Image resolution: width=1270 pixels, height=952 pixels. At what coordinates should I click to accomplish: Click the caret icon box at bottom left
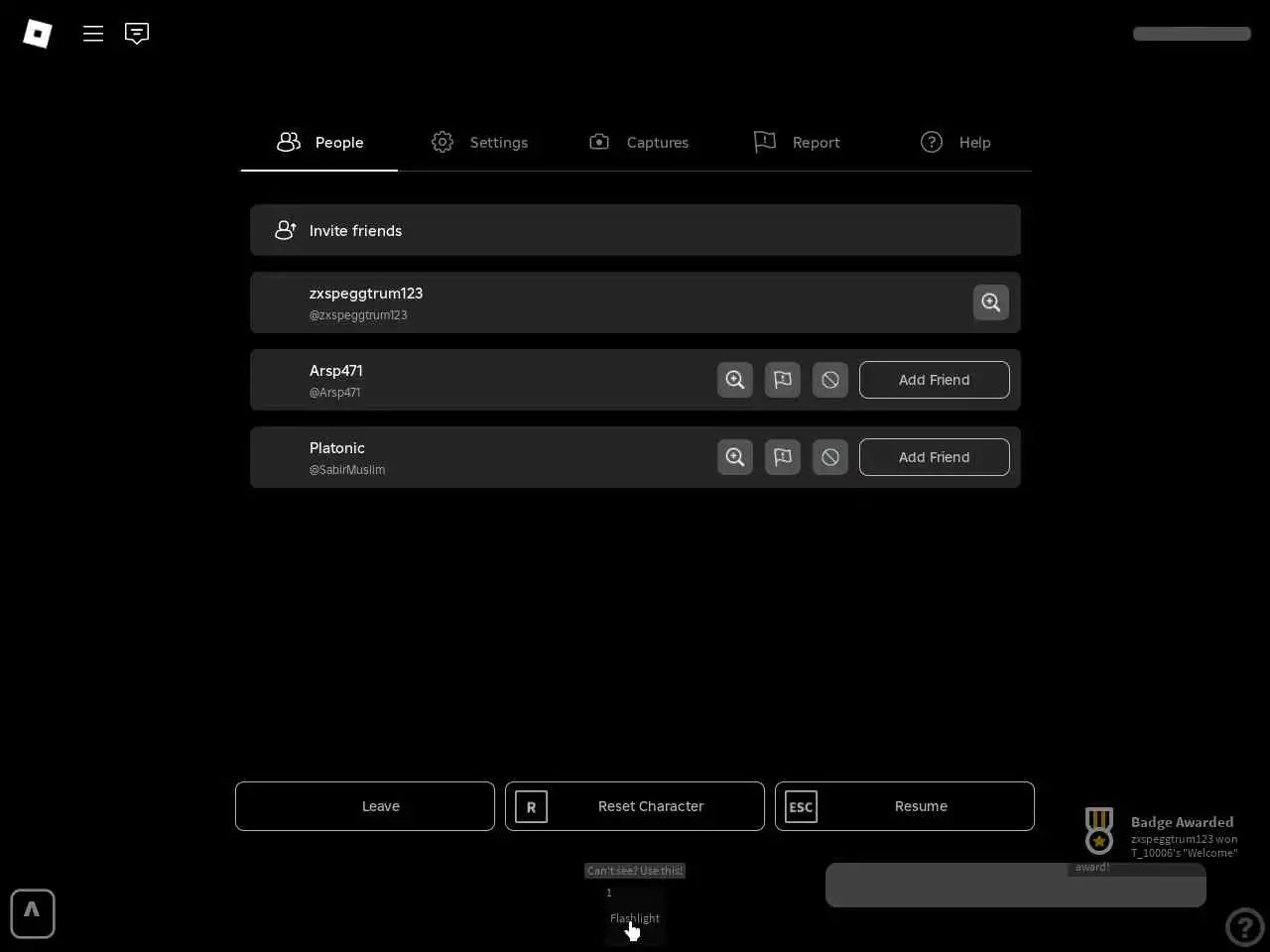tap(33, 913)
